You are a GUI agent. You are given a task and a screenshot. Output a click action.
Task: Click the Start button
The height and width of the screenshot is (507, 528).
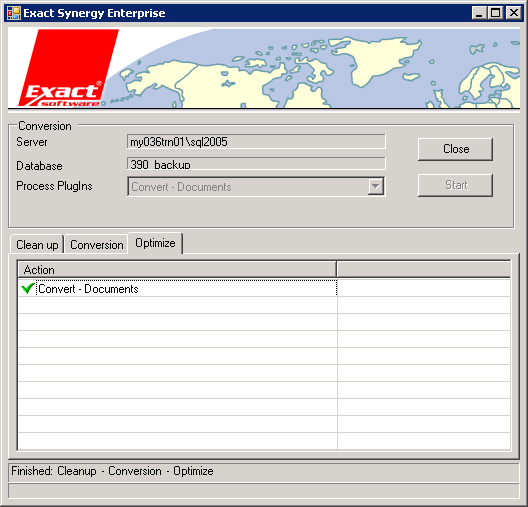tap(455, 185)
